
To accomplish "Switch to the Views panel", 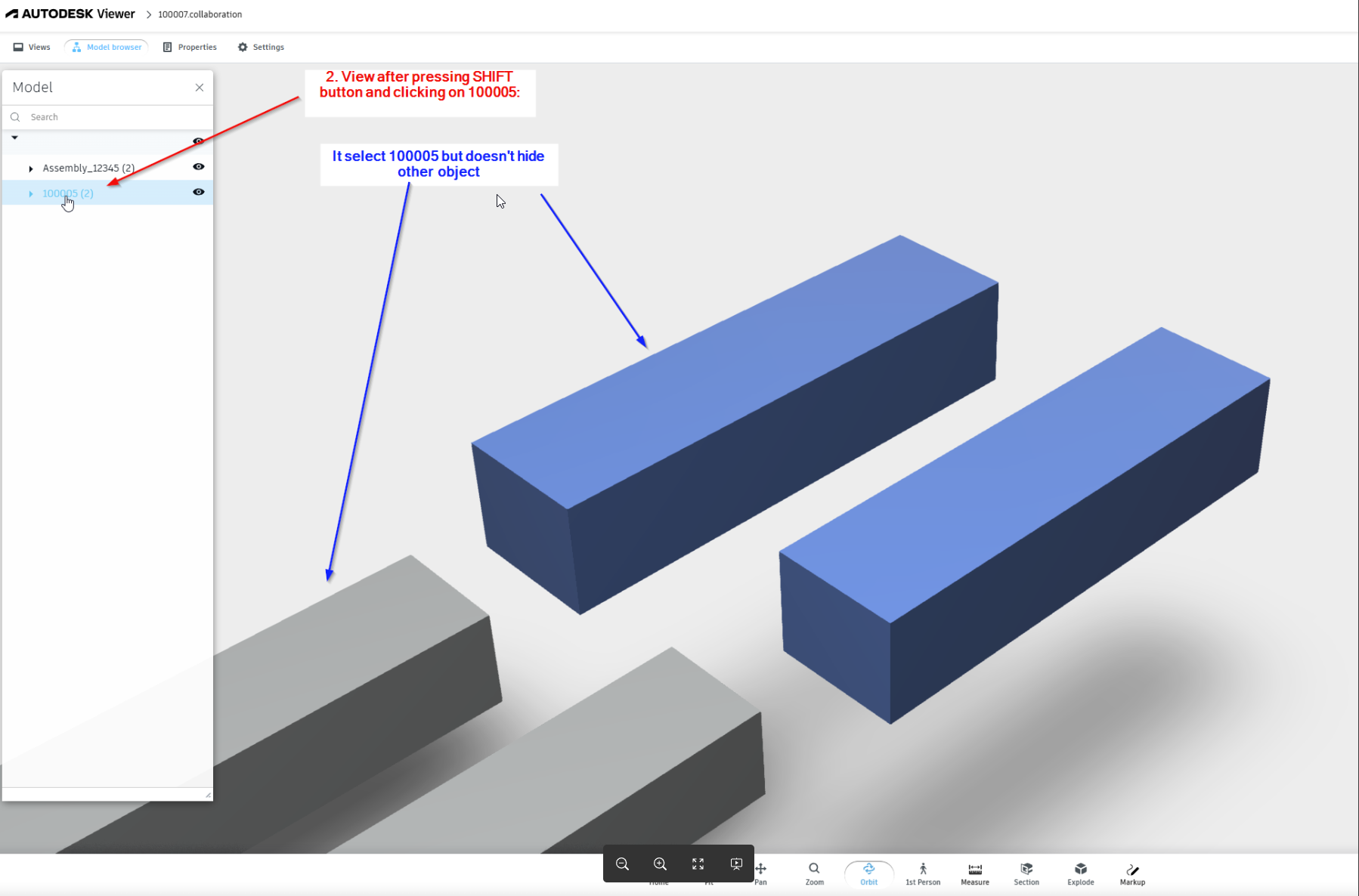I will pos(32,47).
